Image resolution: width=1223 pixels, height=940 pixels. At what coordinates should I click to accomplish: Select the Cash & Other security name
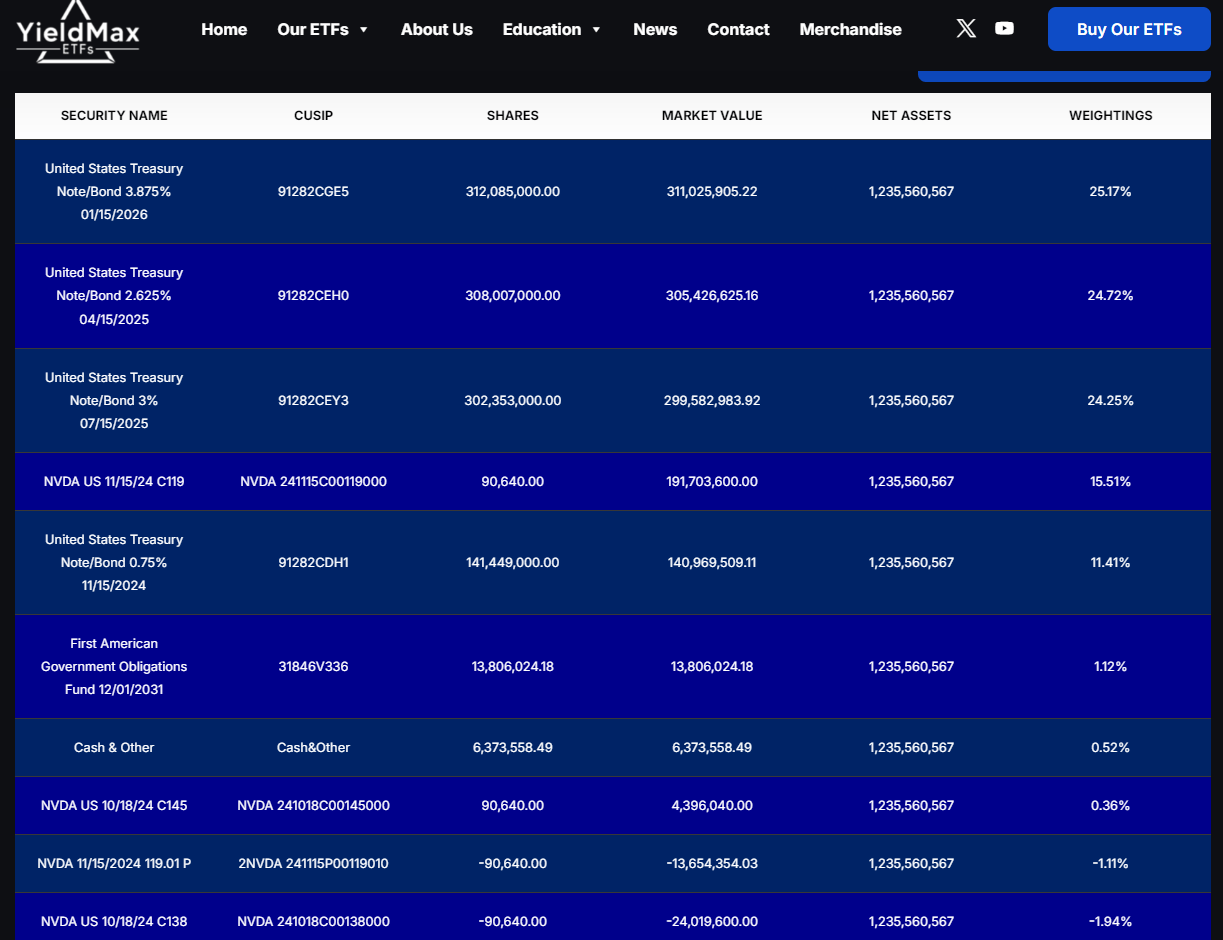pyautogui.click(x=114, y=748)
